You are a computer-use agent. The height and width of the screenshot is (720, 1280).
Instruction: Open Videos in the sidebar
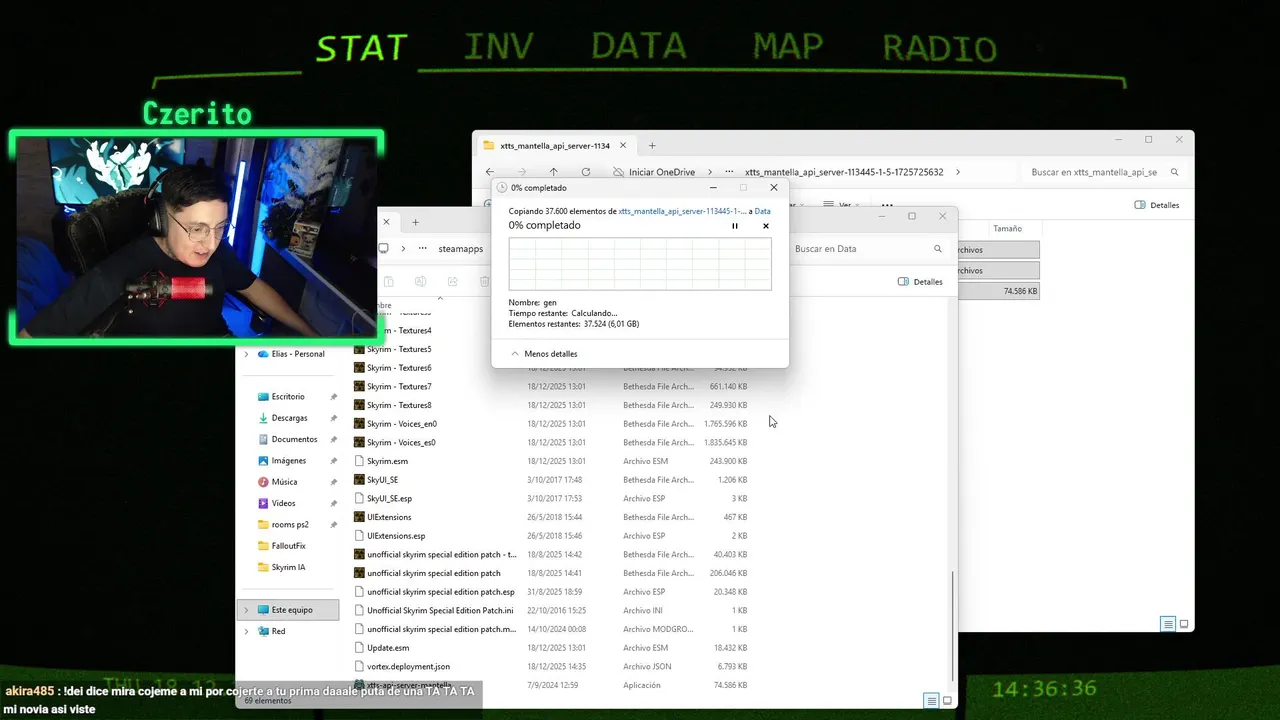pos(283,503)
